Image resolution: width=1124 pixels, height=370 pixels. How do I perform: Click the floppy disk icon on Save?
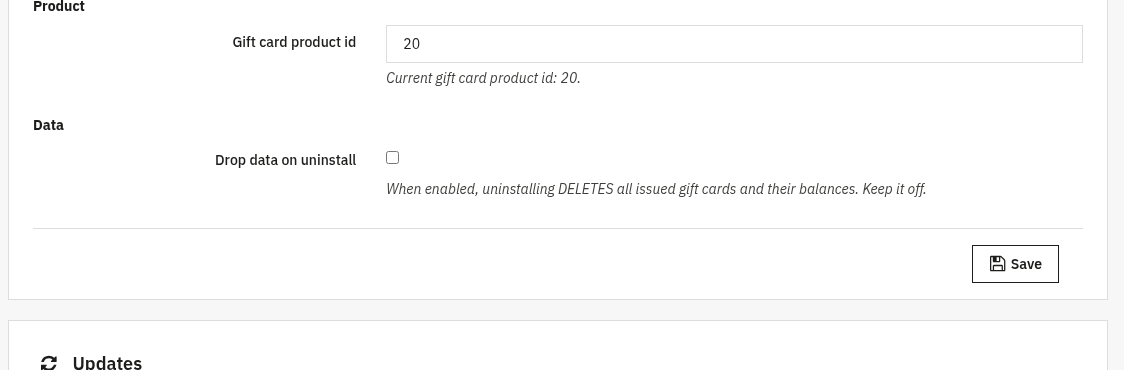tap(997, 264)
